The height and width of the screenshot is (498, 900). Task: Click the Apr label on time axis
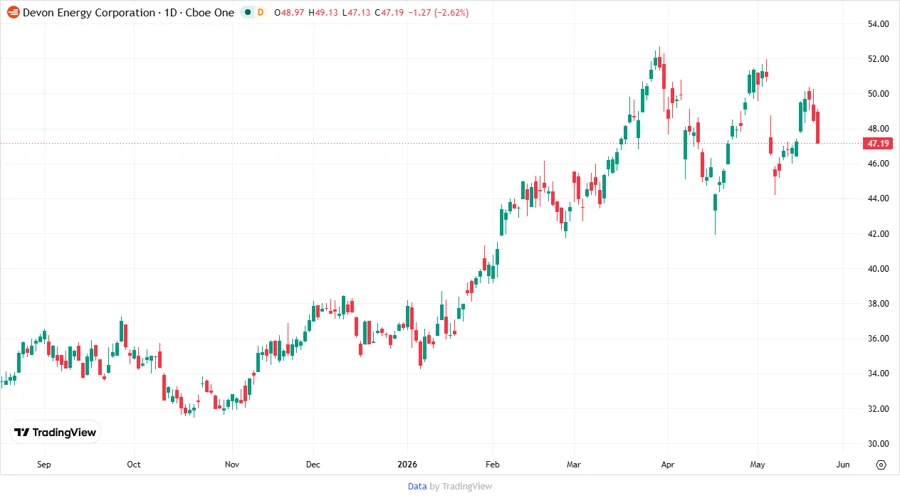[x=668, y=465]
